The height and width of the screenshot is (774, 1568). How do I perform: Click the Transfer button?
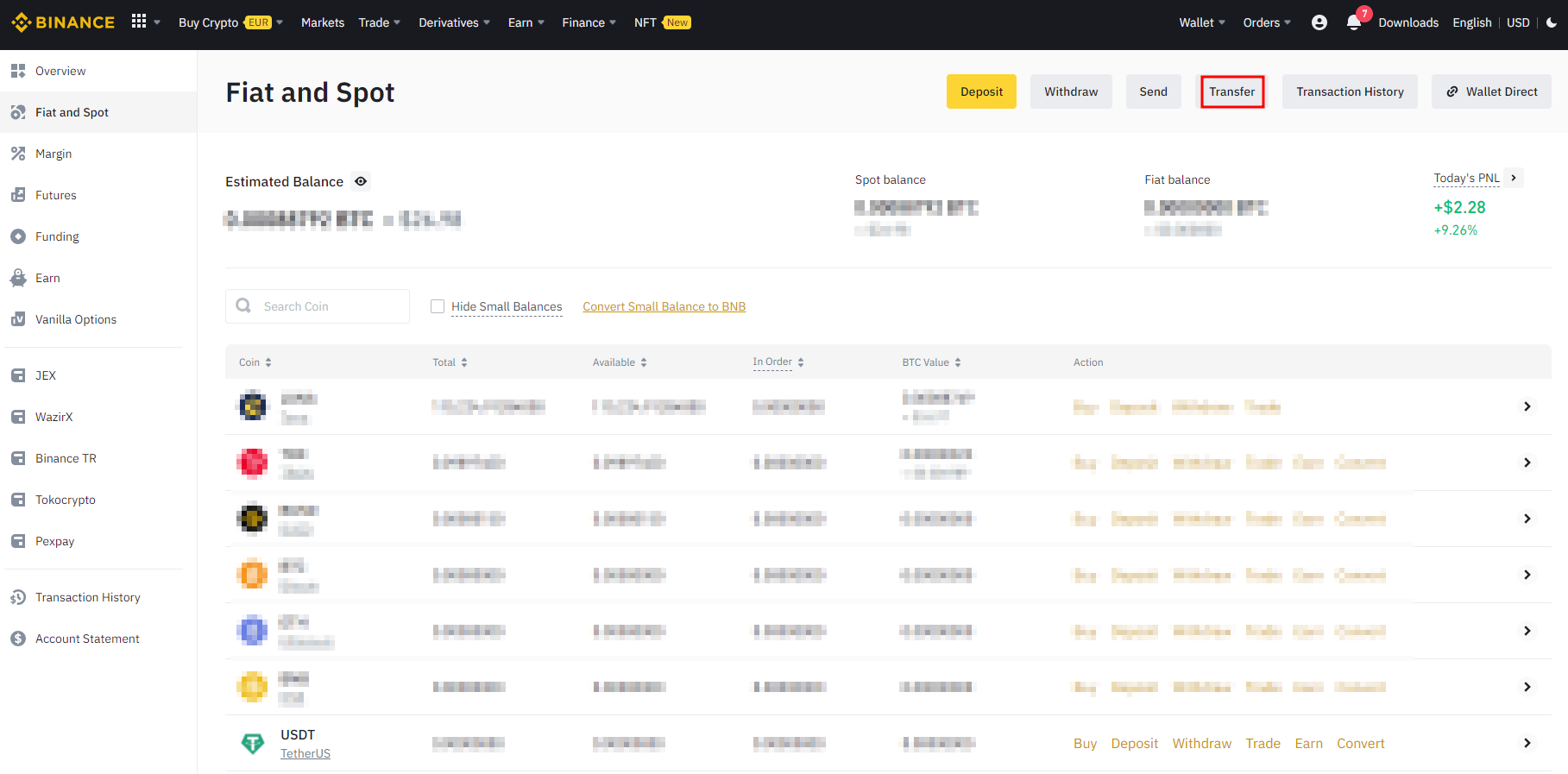[x=1232, y=91]
